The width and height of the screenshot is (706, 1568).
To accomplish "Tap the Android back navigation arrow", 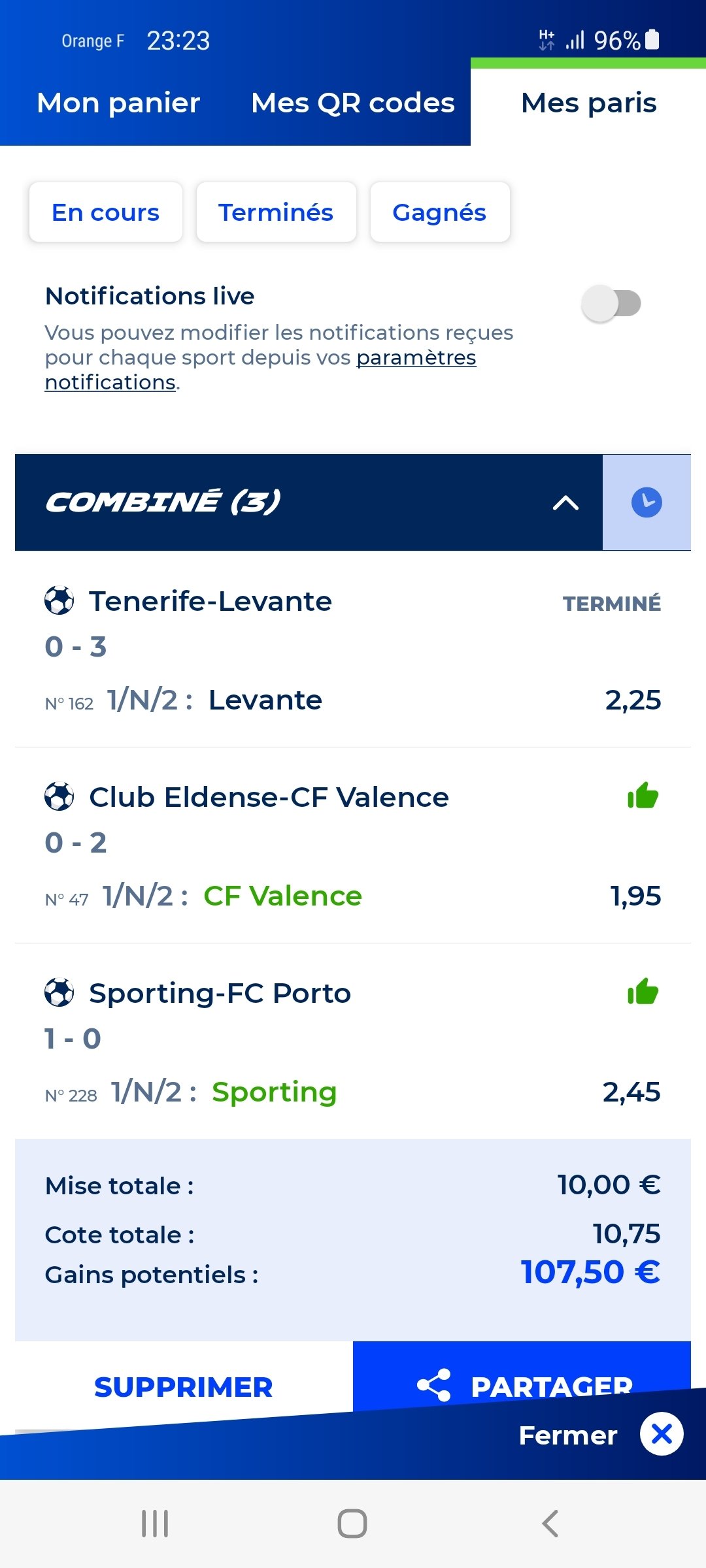I will point(550,1524).
